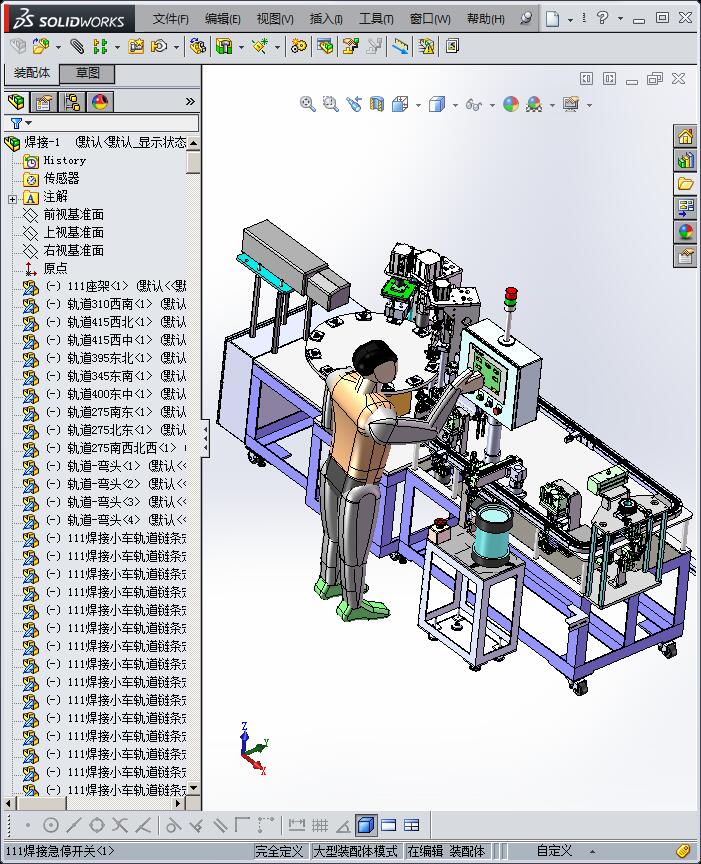
Task: Click the Assembly Features icon
Action: (224, 46)
